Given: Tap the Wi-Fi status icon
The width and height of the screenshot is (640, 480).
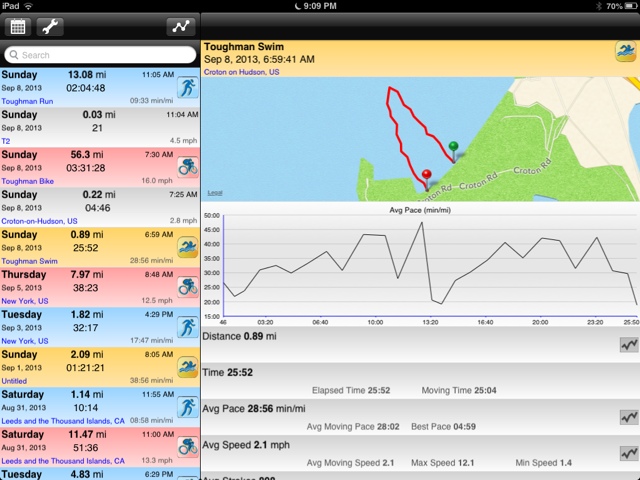Looking at the screenshot, I should pyautogui.click(x=28, y=6).
